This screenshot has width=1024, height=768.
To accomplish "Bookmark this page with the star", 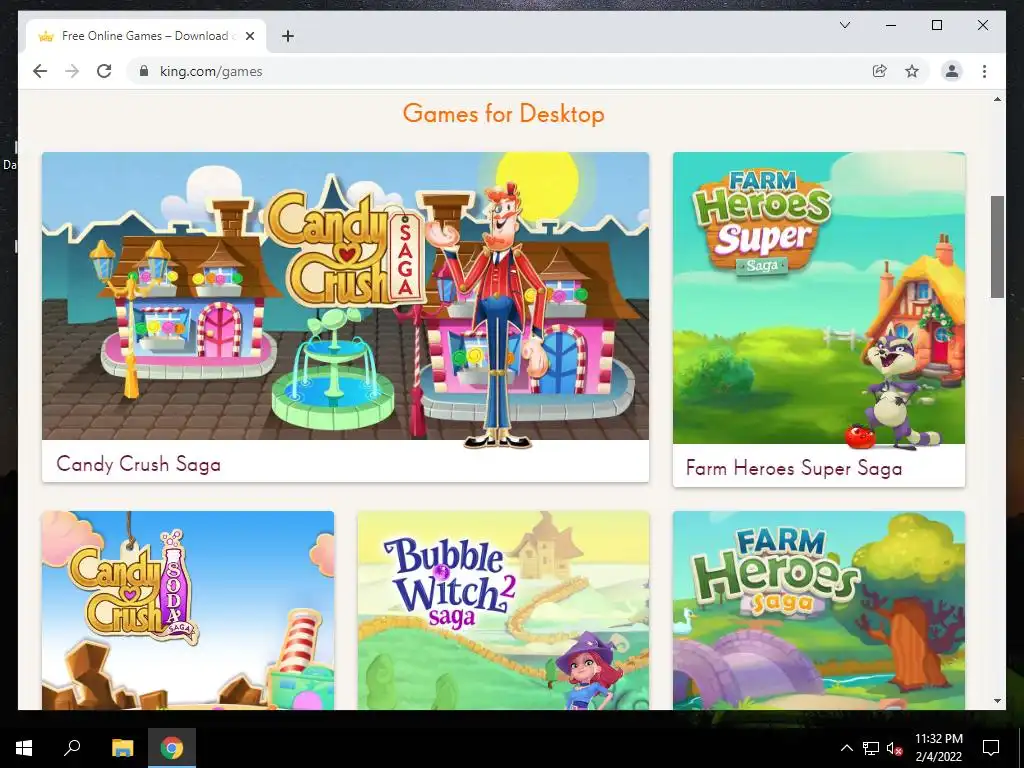I will click(x=912, y=71).
